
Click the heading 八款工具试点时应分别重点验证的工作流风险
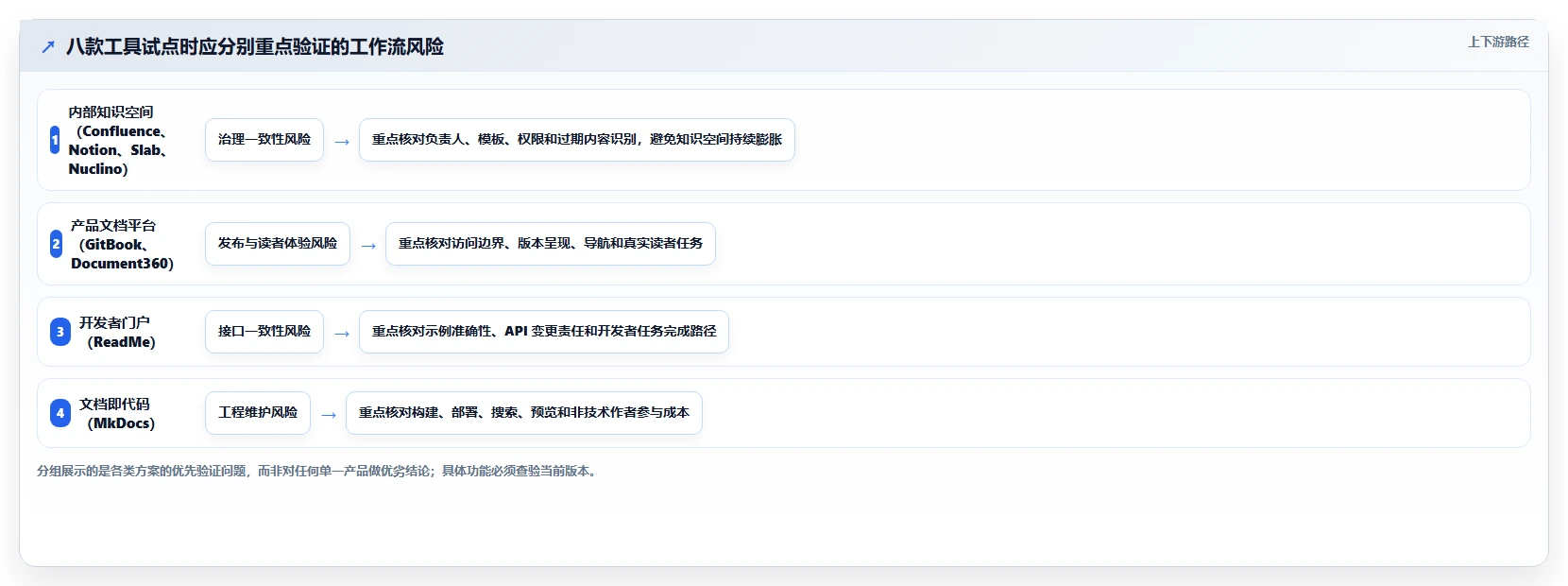(x=255, y=46)
